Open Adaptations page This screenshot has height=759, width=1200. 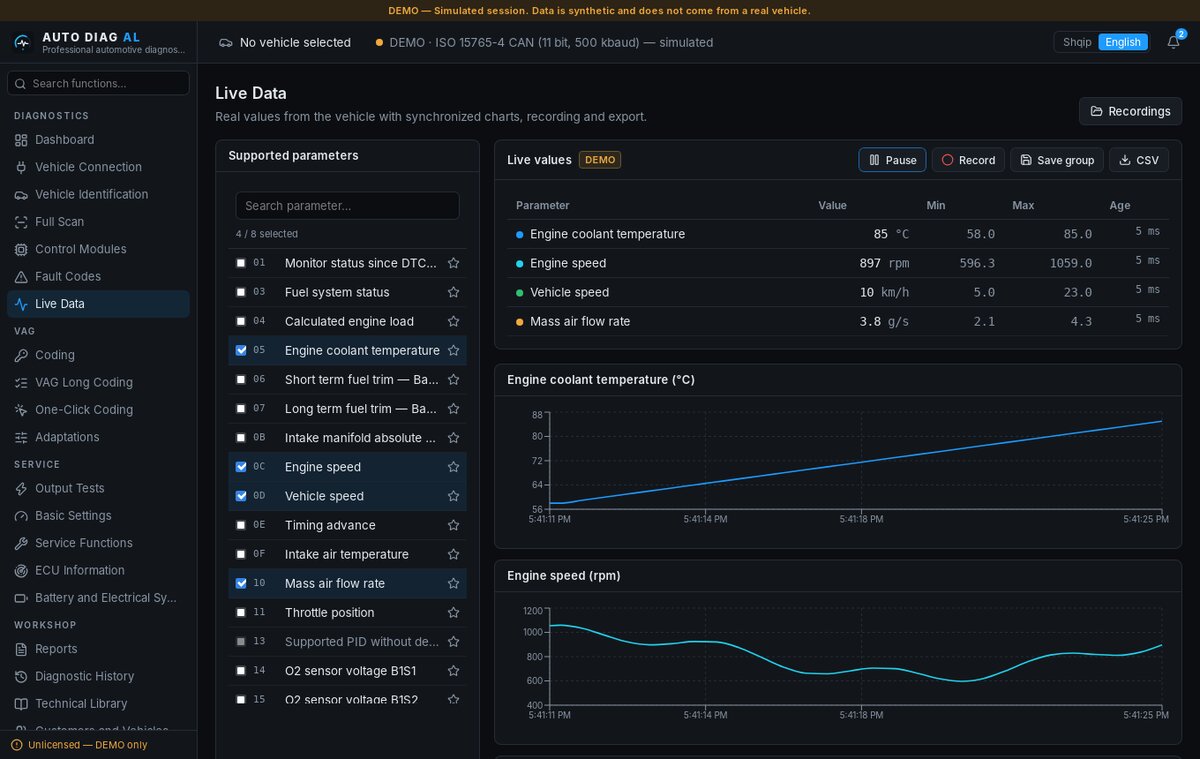pos(98,437)
